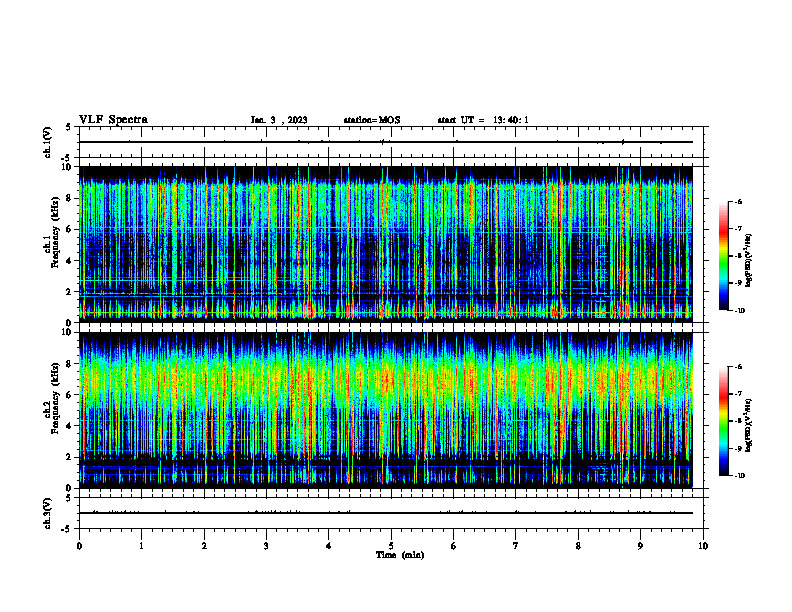Screen dimensions: 792x612
Task: Click time axis tick label "4"
Action: click(x=329, y=546)
